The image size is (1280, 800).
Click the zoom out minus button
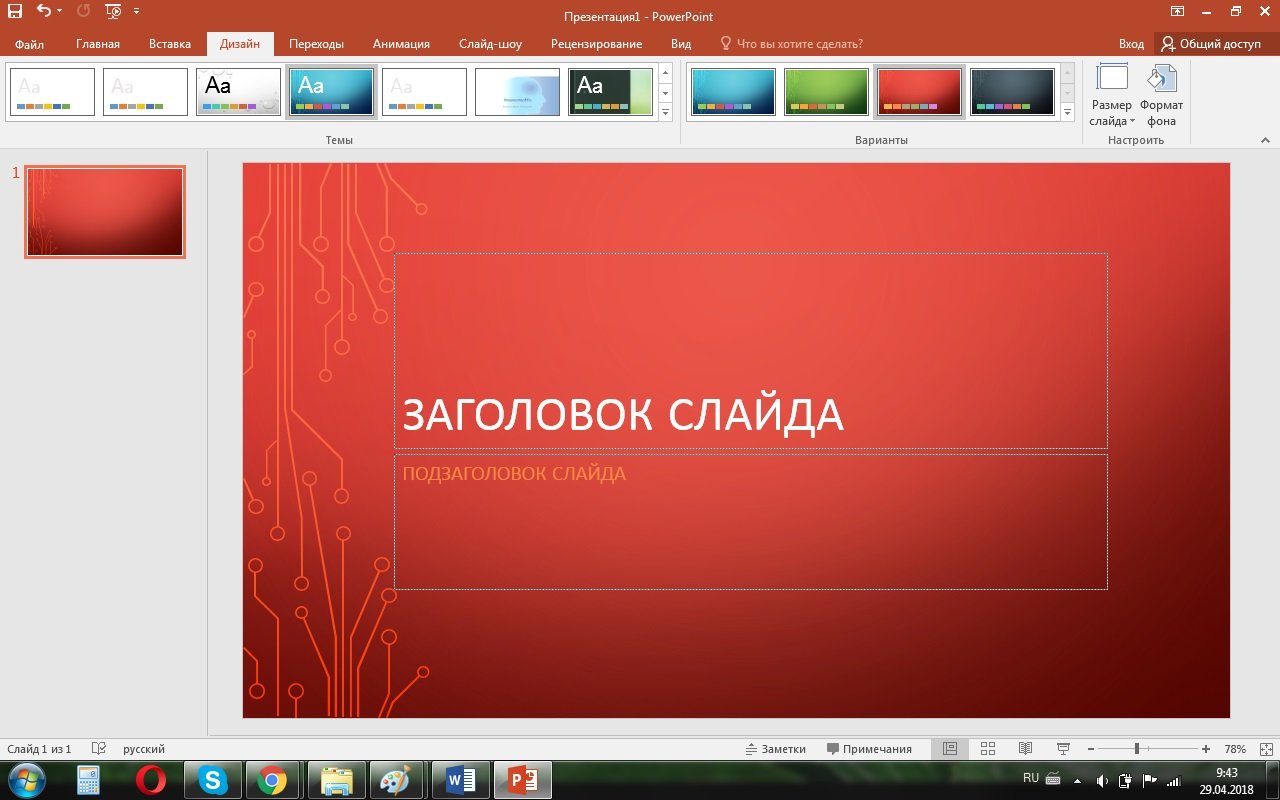[1091, 749]
